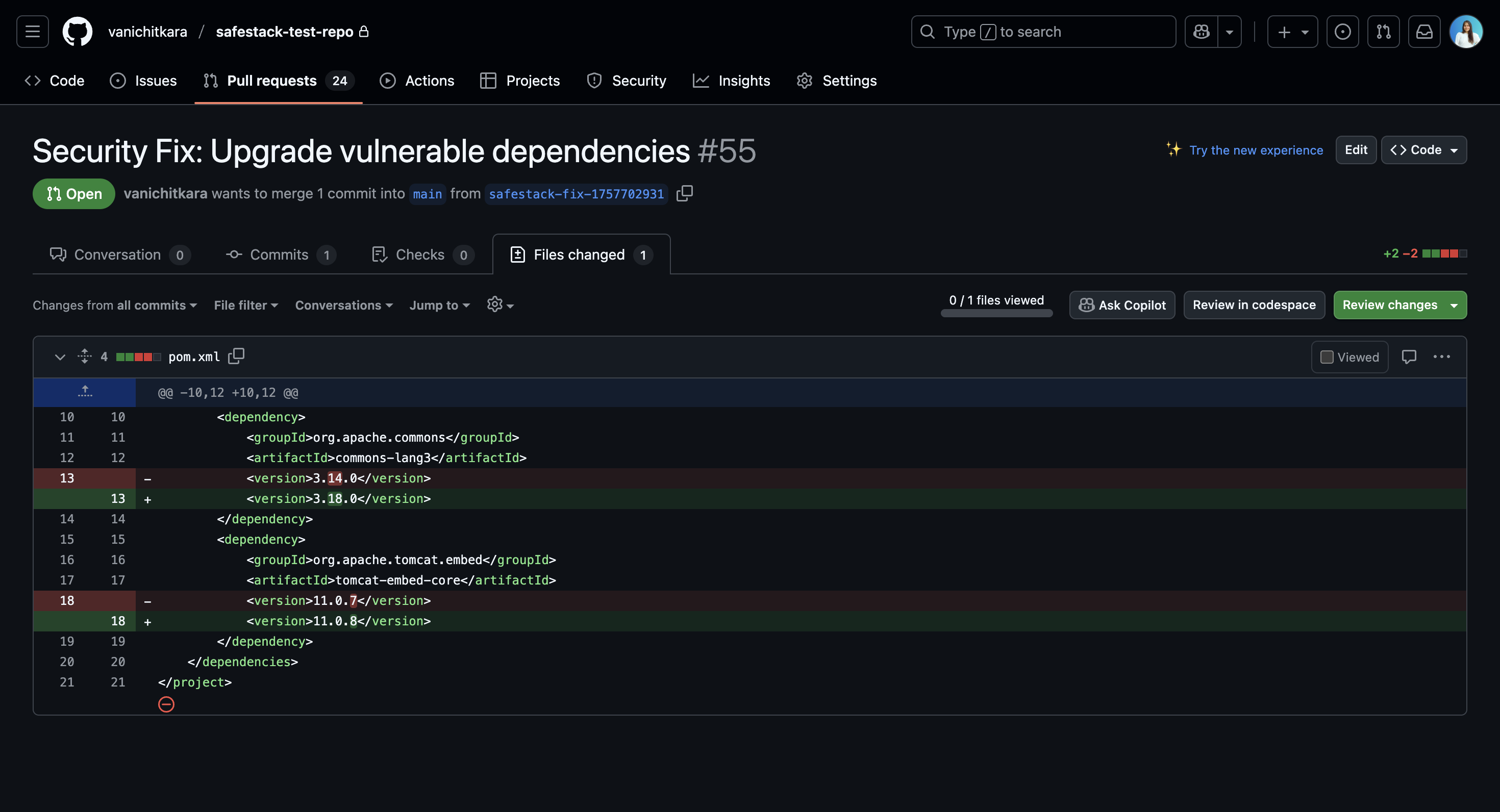Collapse the pom.xml diff
The height and width of the screenshot is (812, 1500).
[59, 357]
